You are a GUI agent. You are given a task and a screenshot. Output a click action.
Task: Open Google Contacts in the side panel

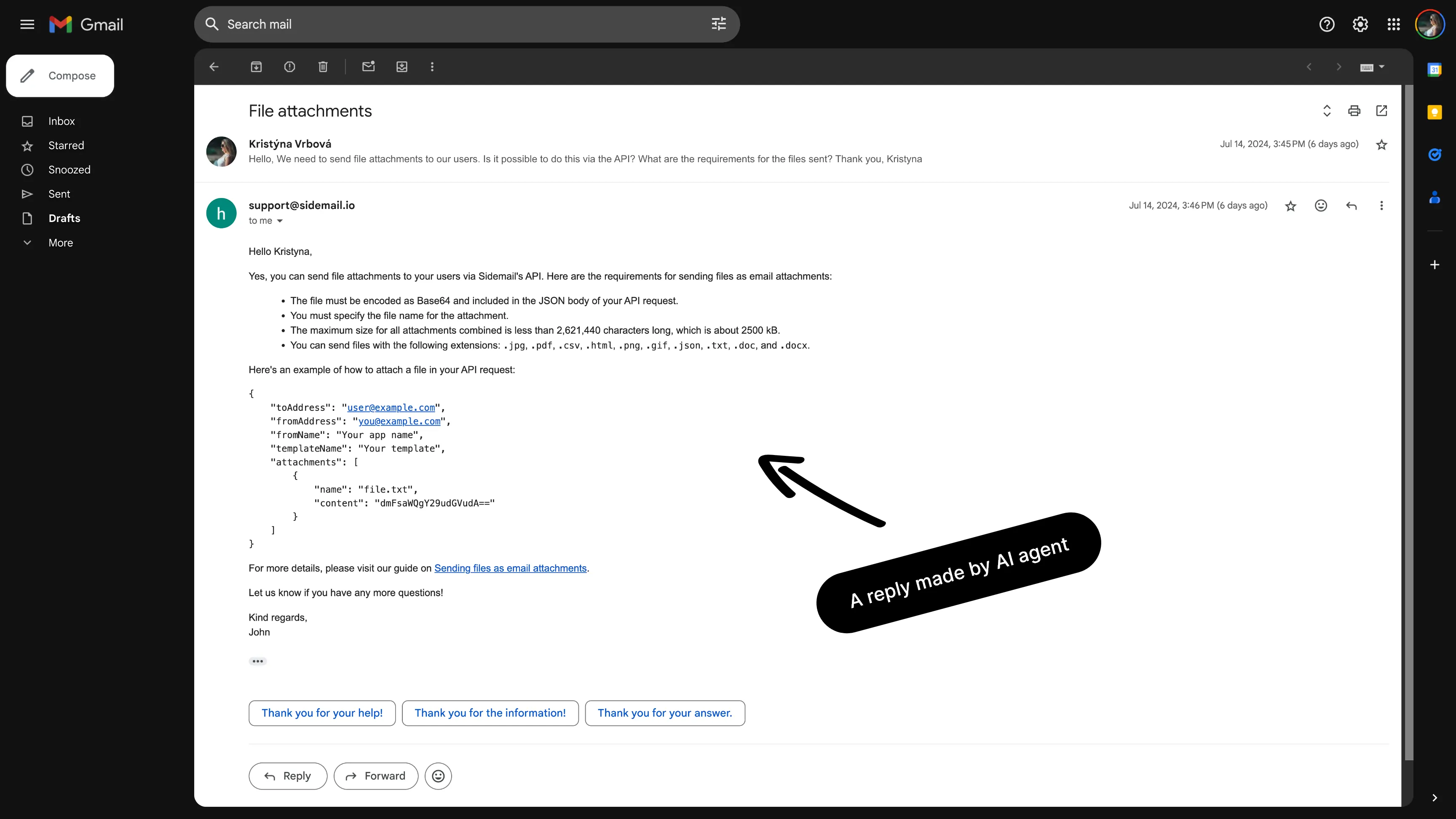(1435, 197)
